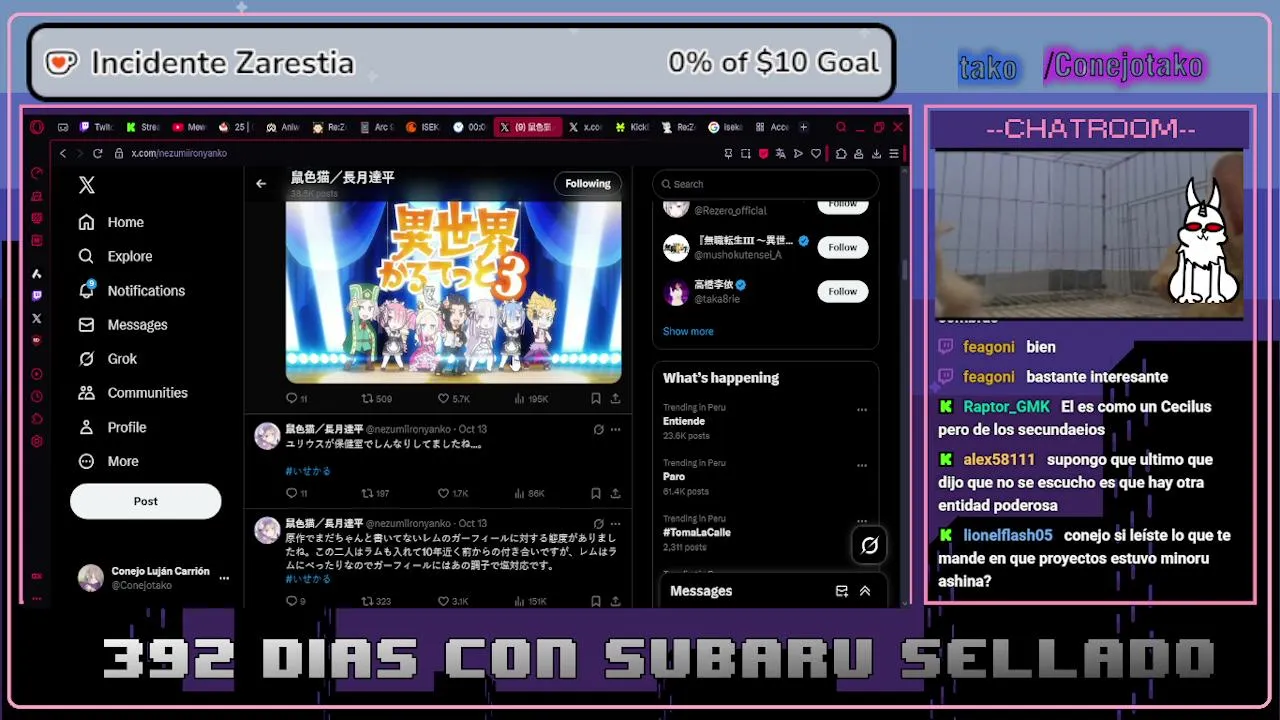The width and height of the screenshot is (1280, 720).
Task: Click the browser back arrow
Action: pos(63,153)
